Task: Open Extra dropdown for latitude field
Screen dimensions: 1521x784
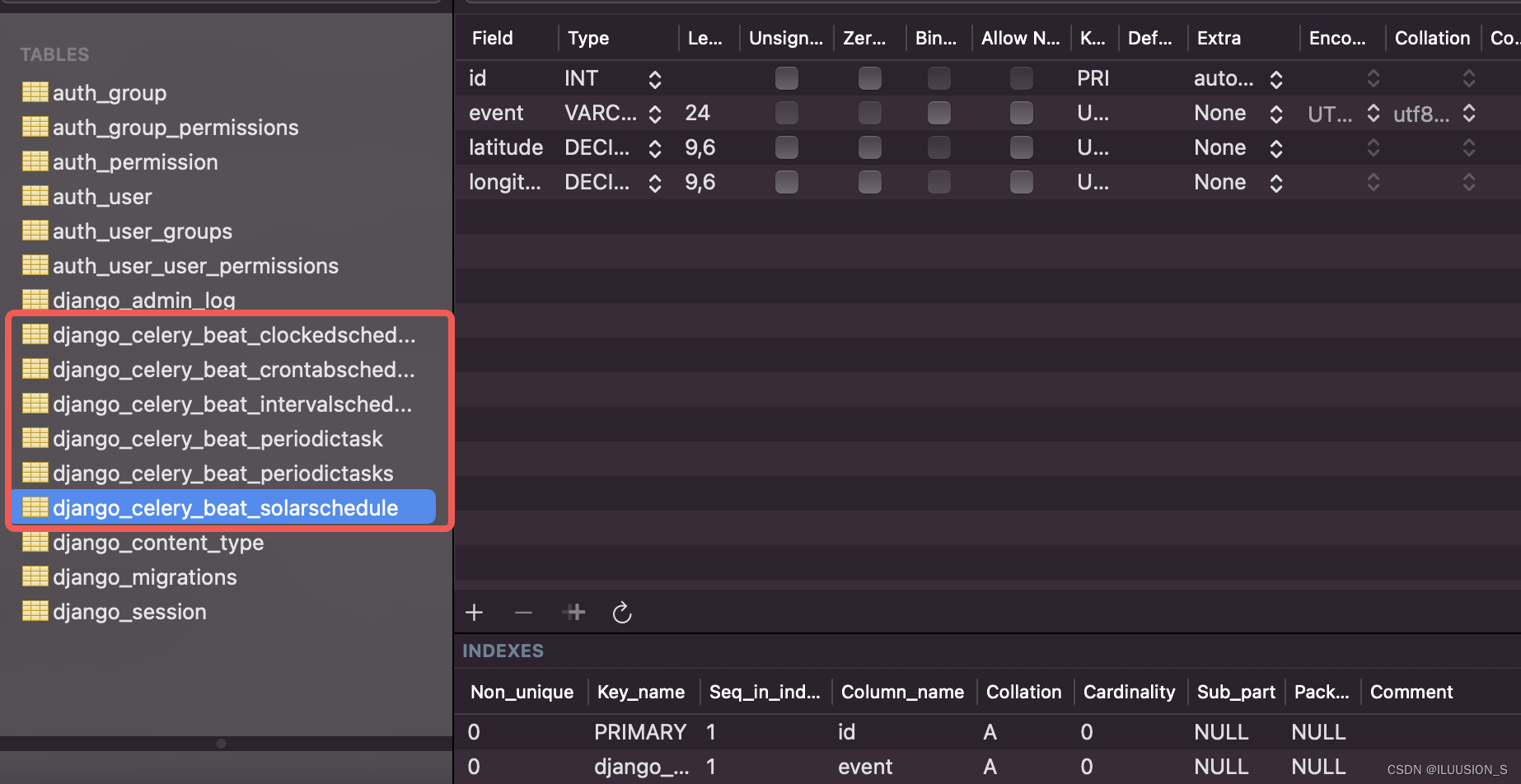Action: point(1276,148)
